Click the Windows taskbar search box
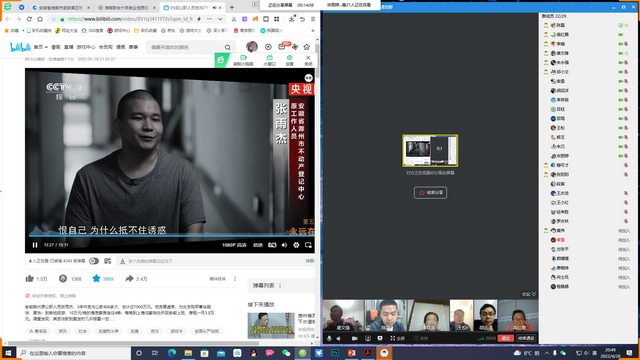The height and width of the screenshot is (360, 640). point(73,353)
